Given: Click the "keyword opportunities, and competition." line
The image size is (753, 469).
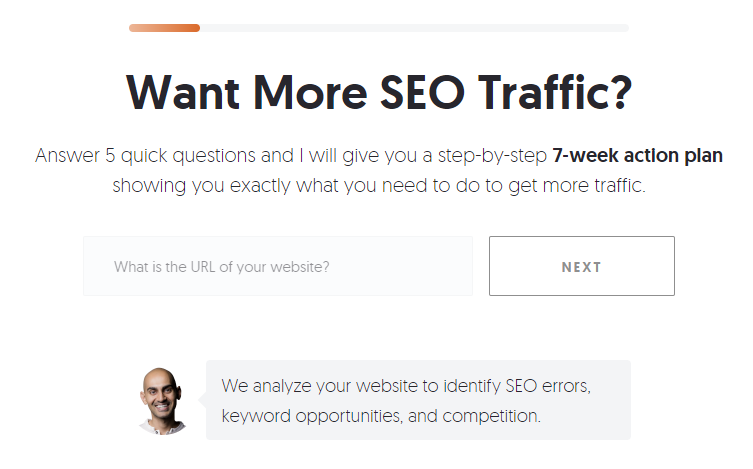Looking at the screenshot, I should point(381,416).
